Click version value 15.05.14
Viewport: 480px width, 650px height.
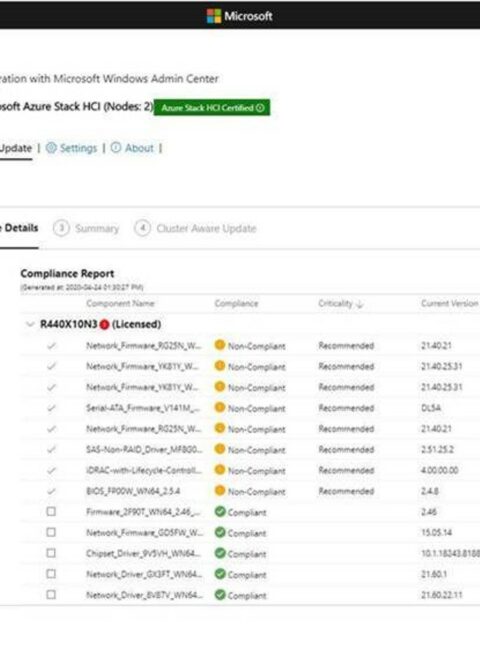tap(436, 533)
